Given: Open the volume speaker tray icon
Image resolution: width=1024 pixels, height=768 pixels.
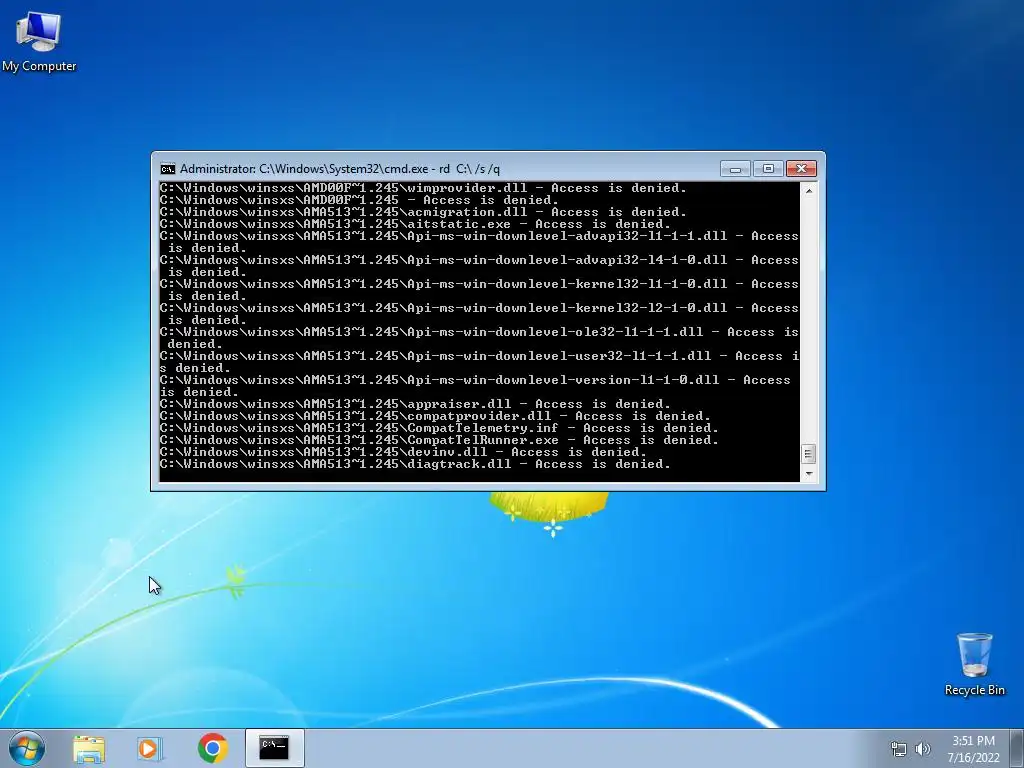Looking at the screenshot, I should point(923,749).
